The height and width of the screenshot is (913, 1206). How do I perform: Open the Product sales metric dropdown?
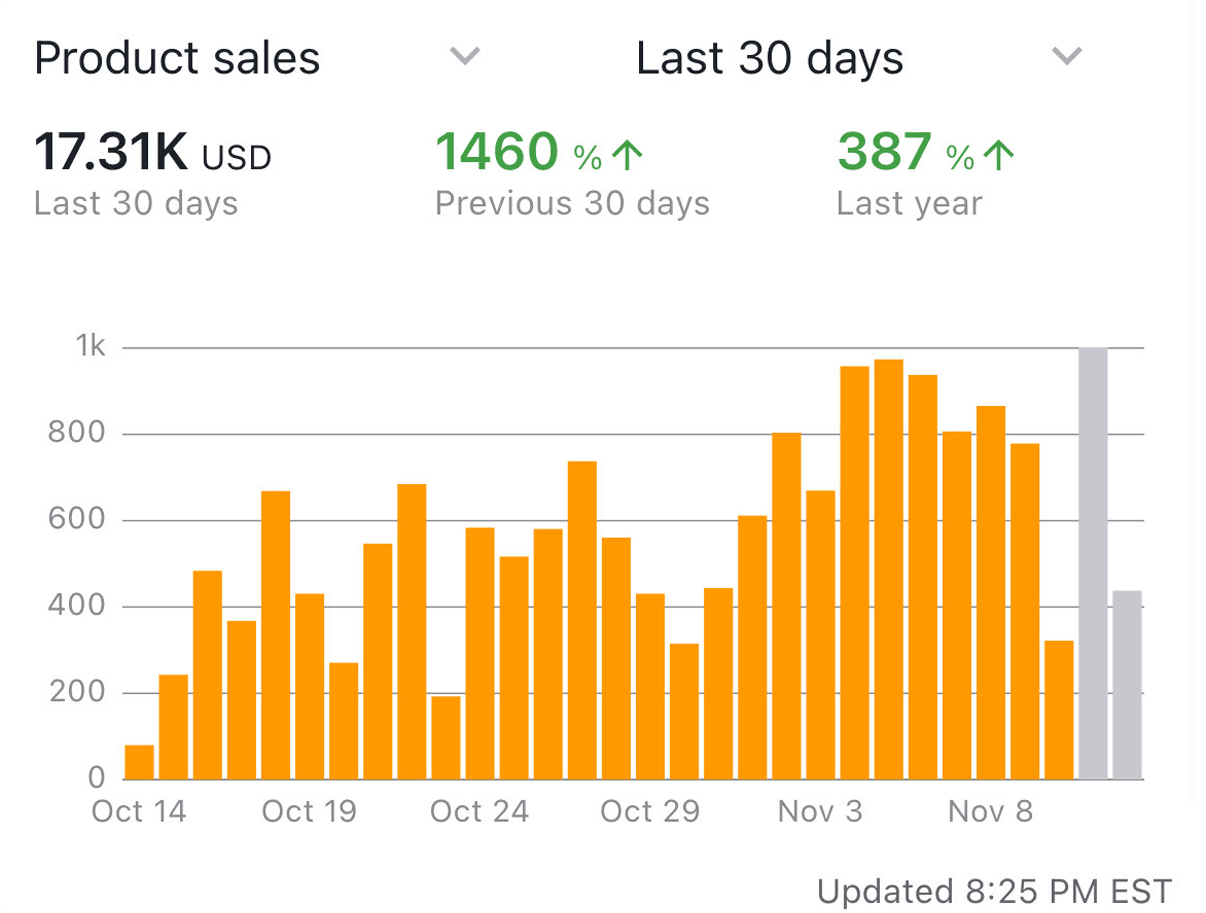(177, 59)
